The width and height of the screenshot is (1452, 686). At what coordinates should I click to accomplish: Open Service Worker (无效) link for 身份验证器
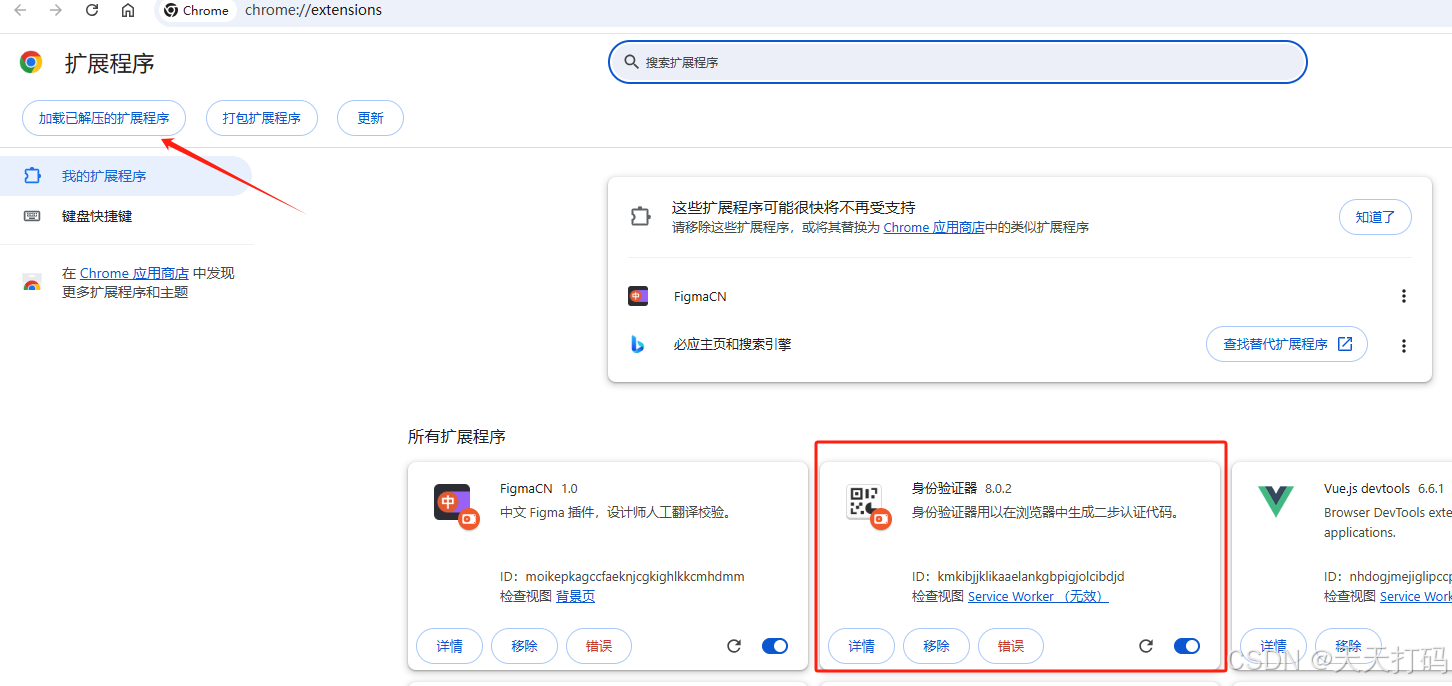(1038, 596)
